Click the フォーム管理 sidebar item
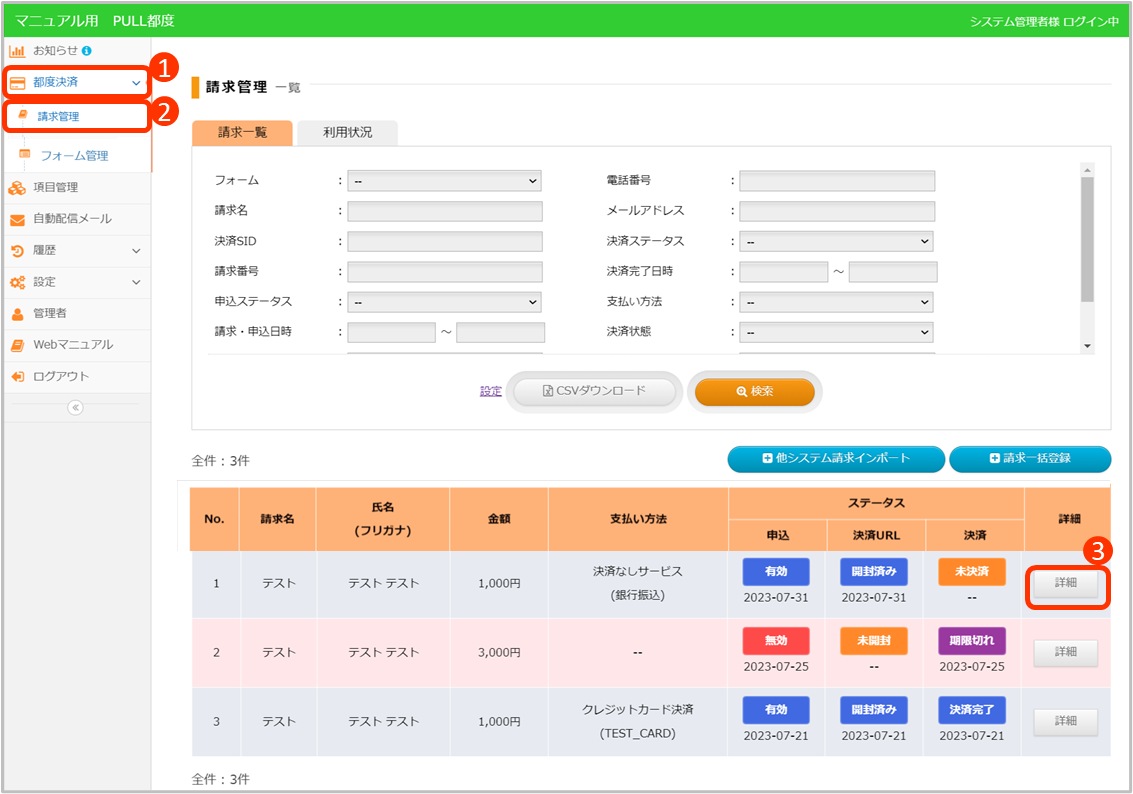 point(74,155)
